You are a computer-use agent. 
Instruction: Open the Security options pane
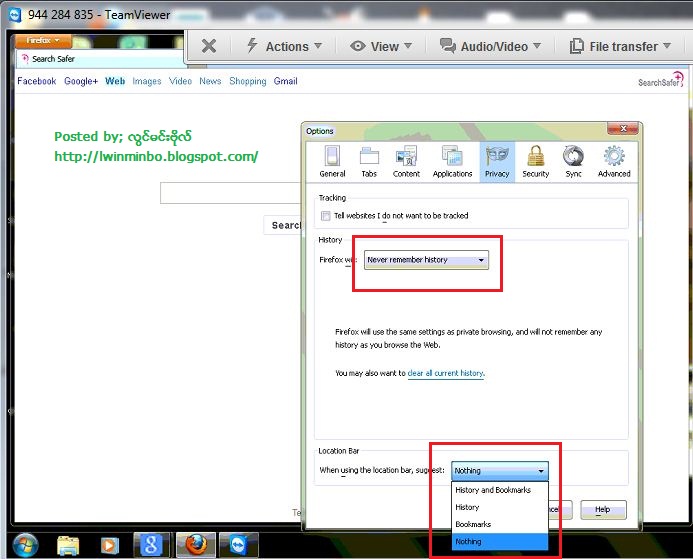pos(535,162)
